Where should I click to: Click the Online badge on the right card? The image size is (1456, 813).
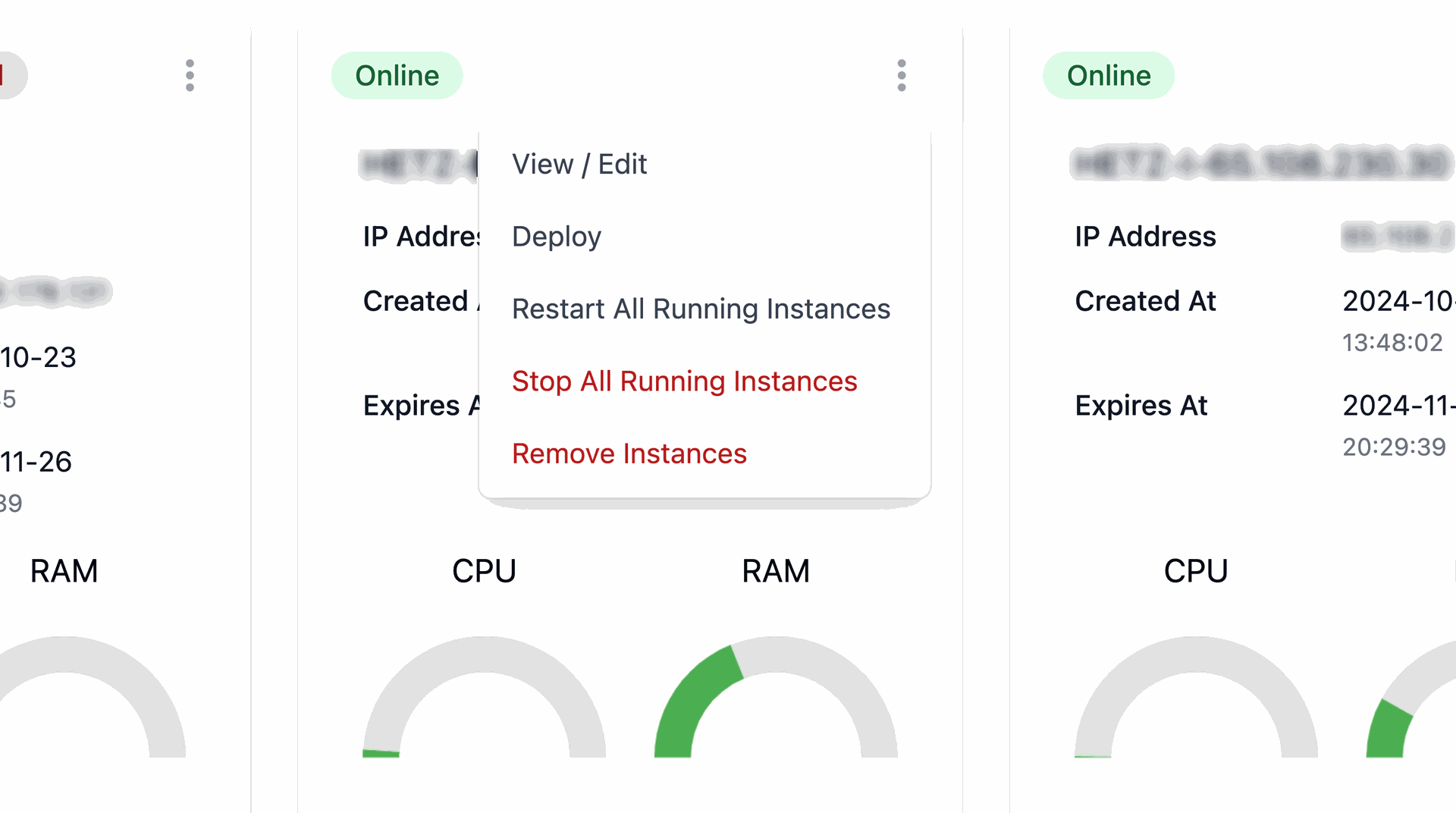[1108, 76]
